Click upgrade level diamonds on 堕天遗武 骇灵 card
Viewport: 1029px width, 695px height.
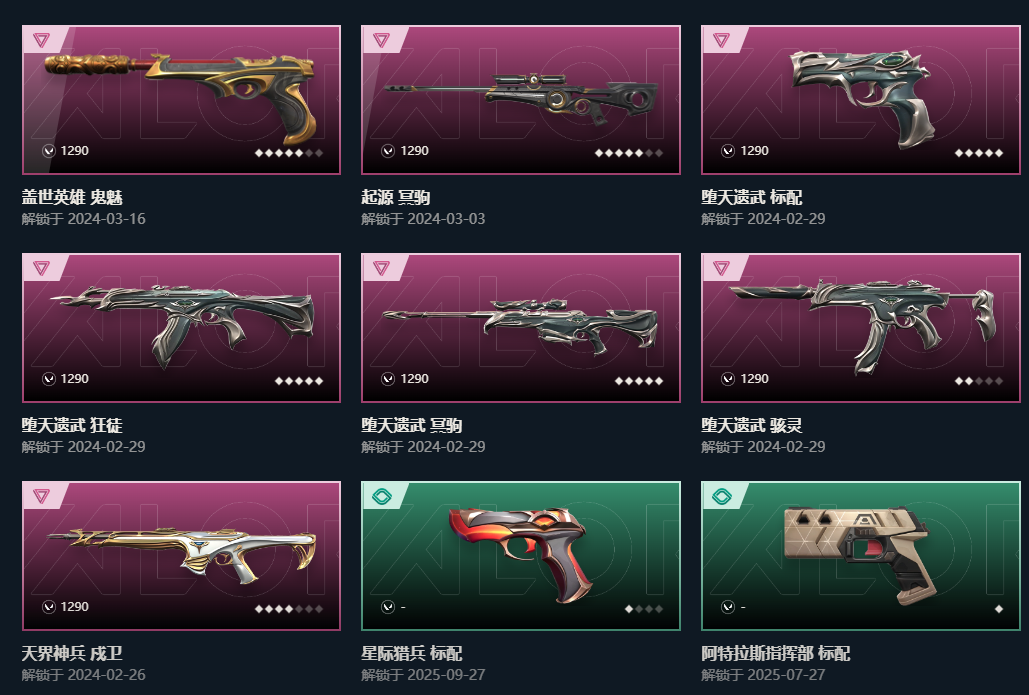(978, 381)
